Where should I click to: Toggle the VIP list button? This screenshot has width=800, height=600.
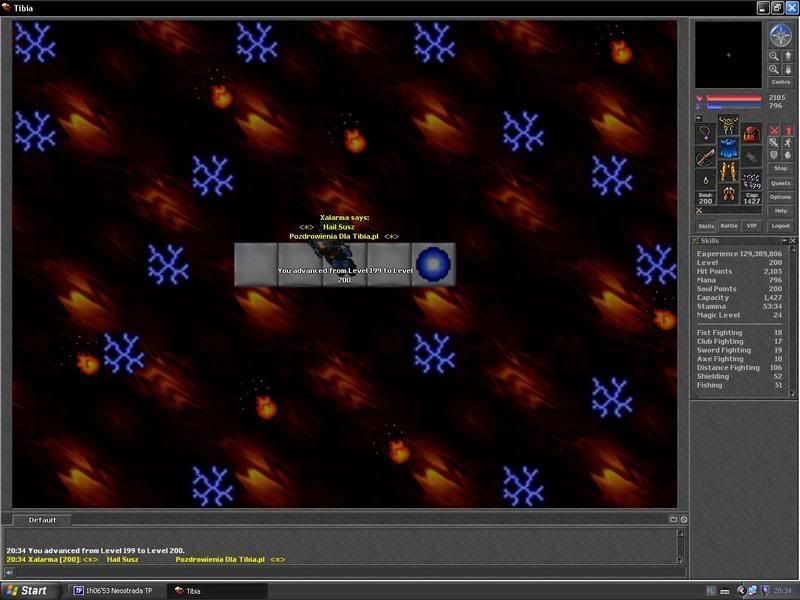pos(752,226)
